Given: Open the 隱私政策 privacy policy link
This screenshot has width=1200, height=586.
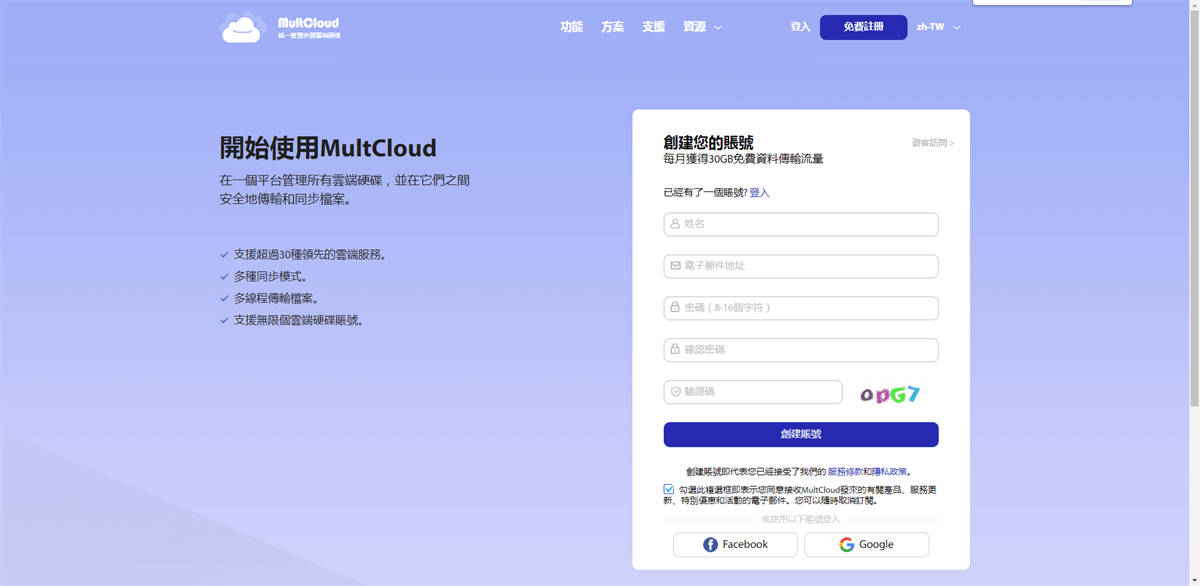Looking at the screenshot, I should coord(889,471).
